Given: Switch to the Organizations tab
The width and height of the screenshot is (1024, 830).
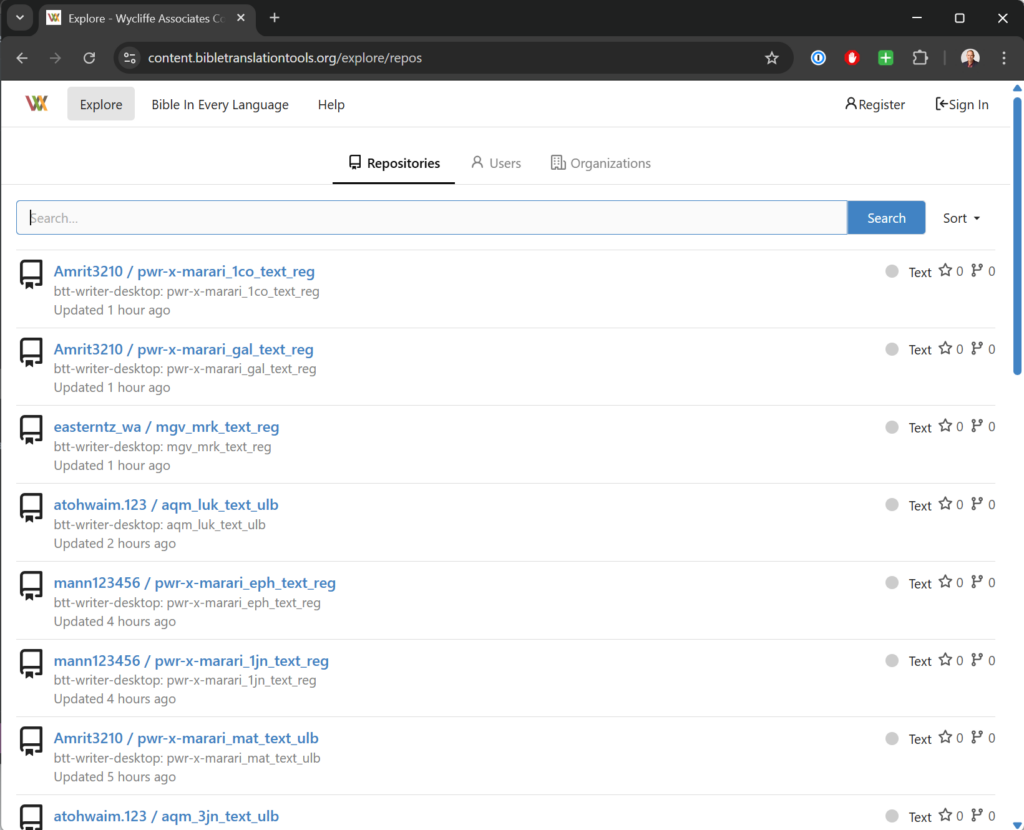Looking at the screenshot, I should click(x=600, y=163).
